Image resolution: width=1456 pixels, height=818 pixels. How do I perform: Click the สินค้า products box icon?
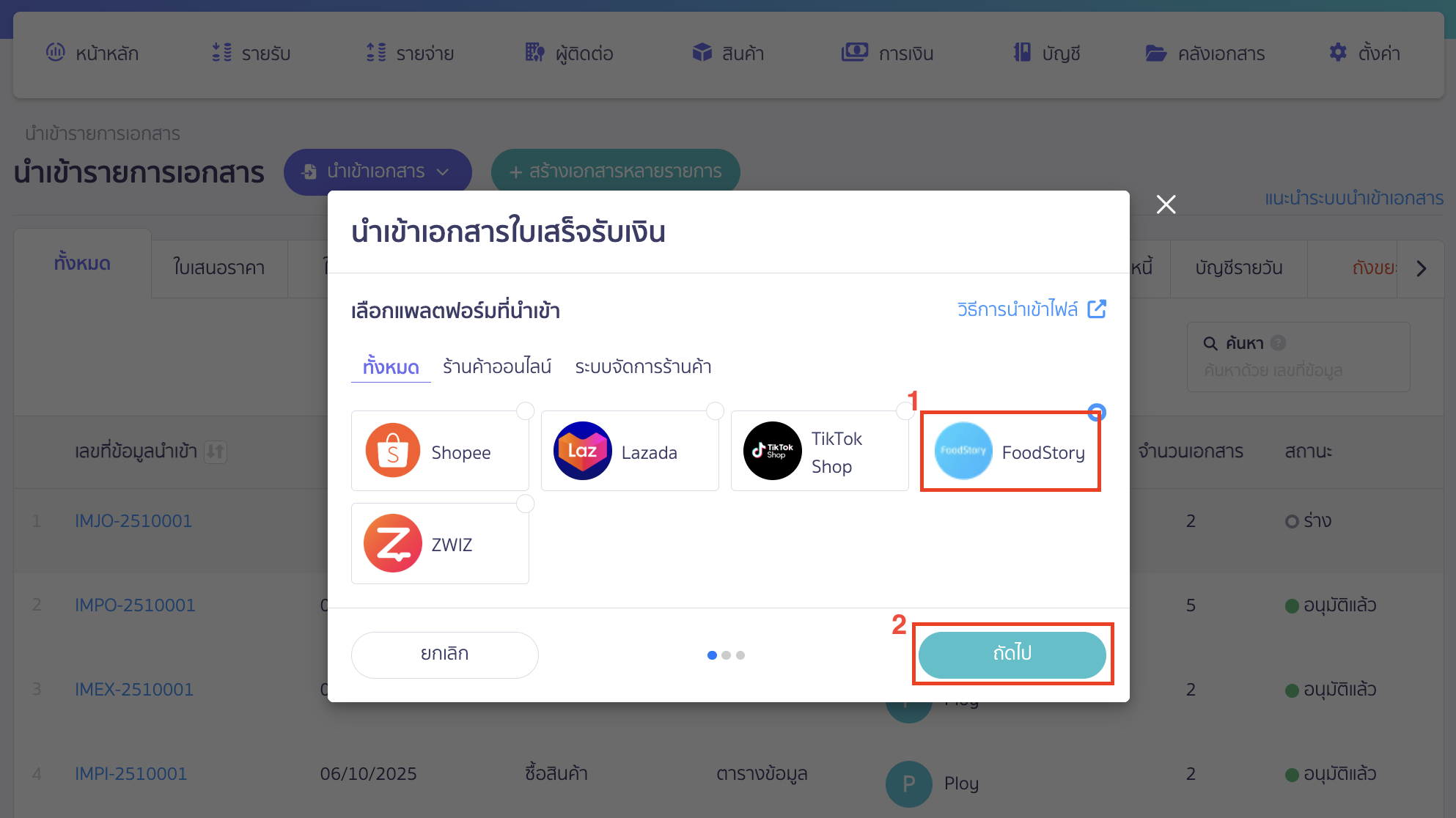tap(702, 52)
